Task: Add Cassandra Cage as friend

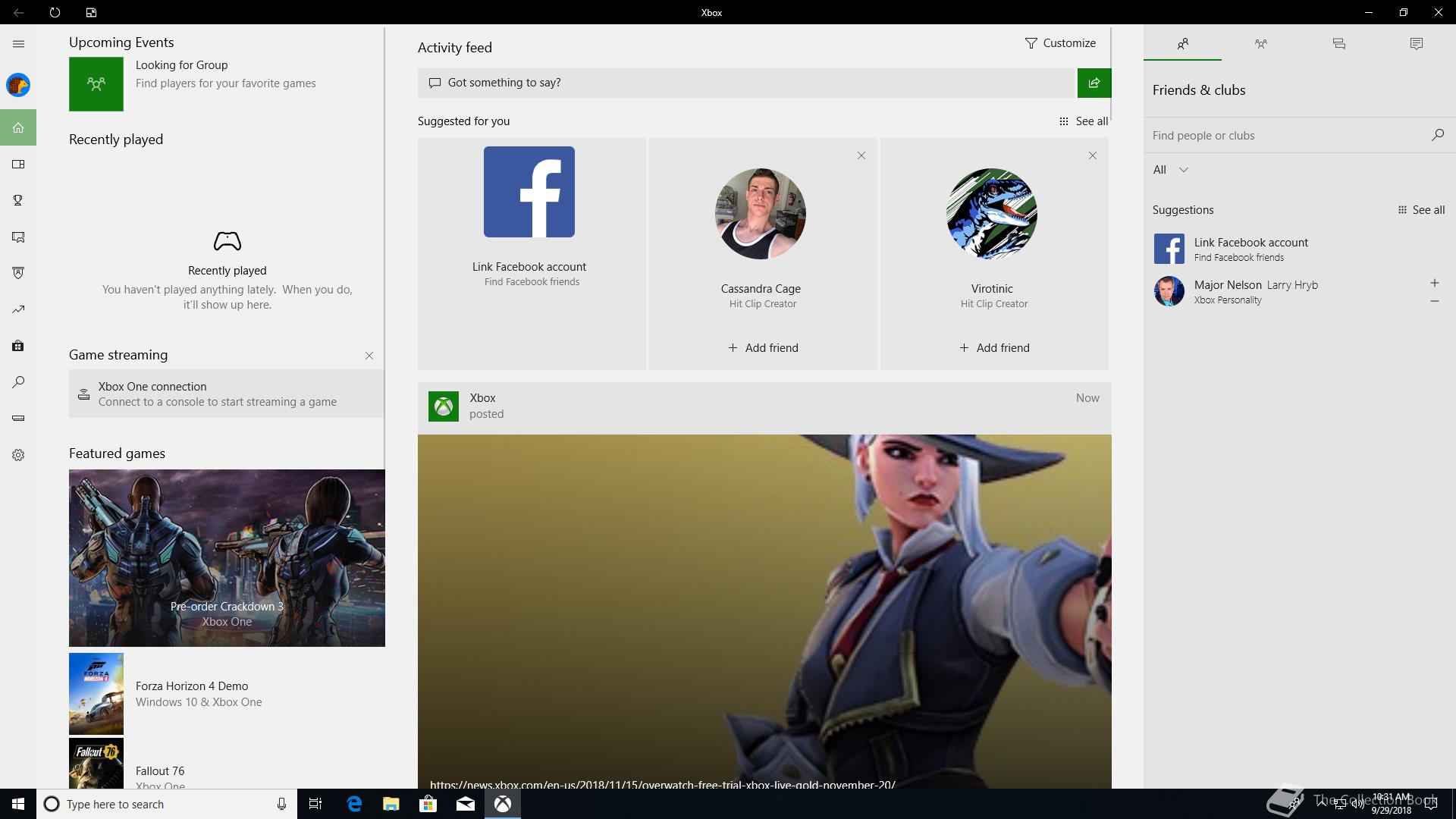Action: pyautogui.click(x=763, y=348)
